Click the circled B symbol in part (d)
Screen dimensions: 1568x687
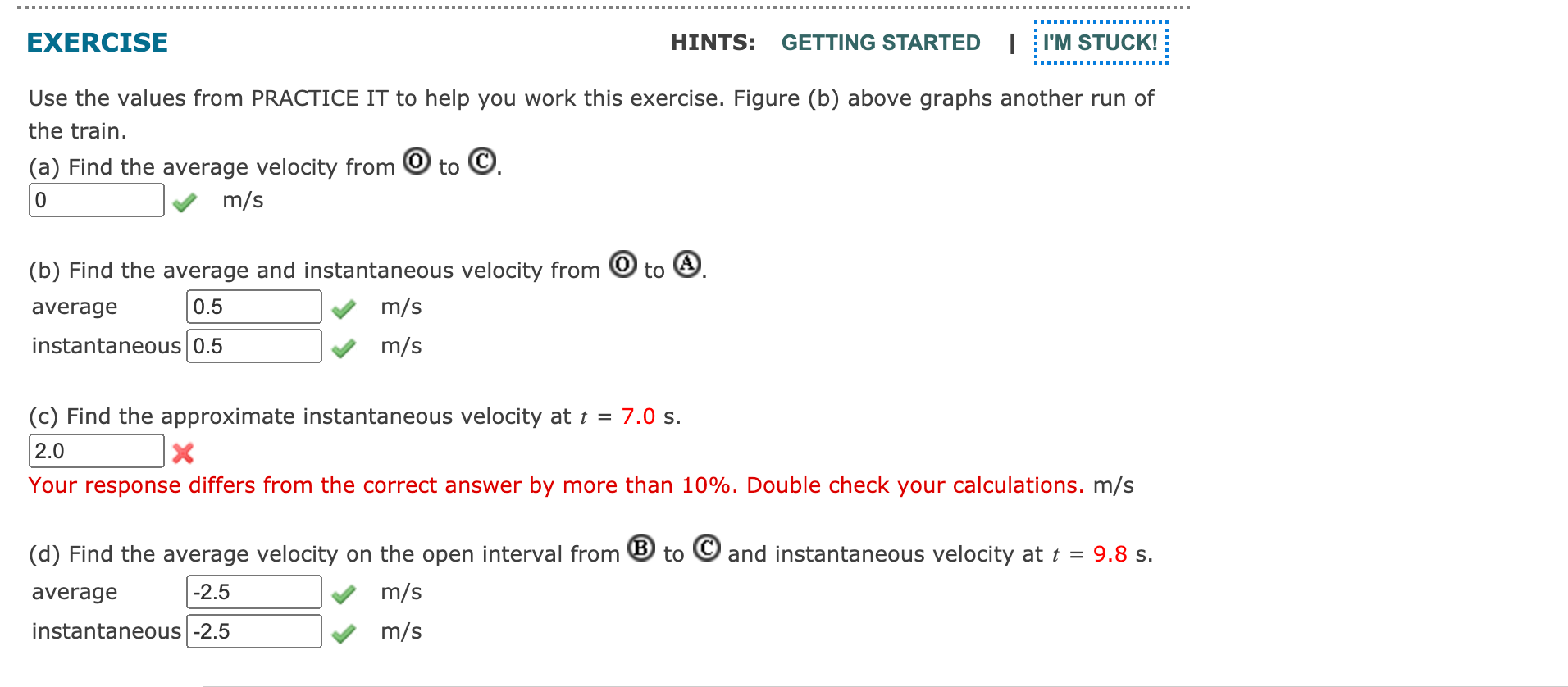[640, 549]
